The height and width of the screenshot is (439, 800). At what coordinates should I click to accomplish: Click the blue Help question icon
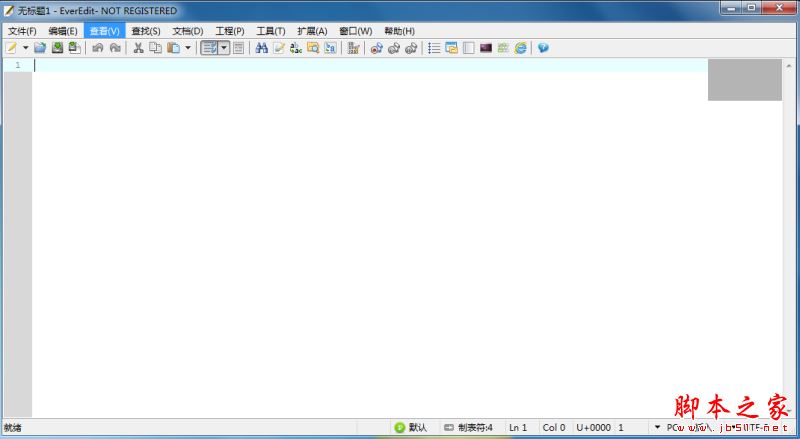point(543,48)
